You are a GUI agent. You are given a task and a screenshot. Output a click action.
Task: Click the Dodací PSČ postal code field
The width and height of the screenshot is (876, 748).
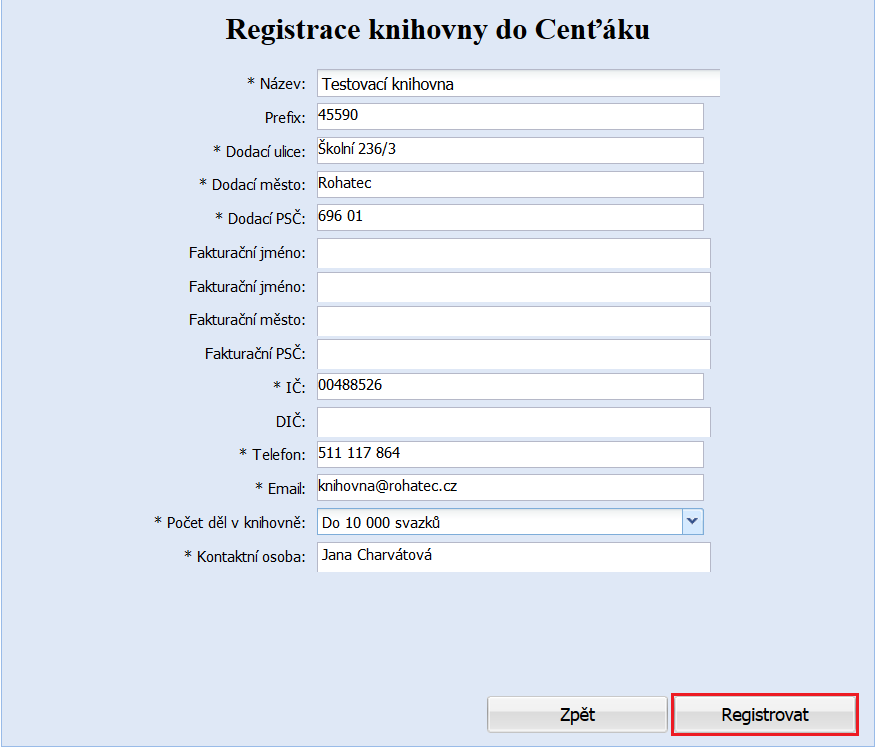click(510, 217)
